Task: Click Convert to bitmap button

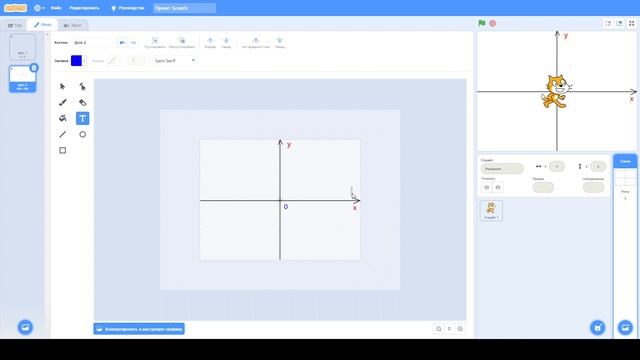Action: (x=139, y=329)
